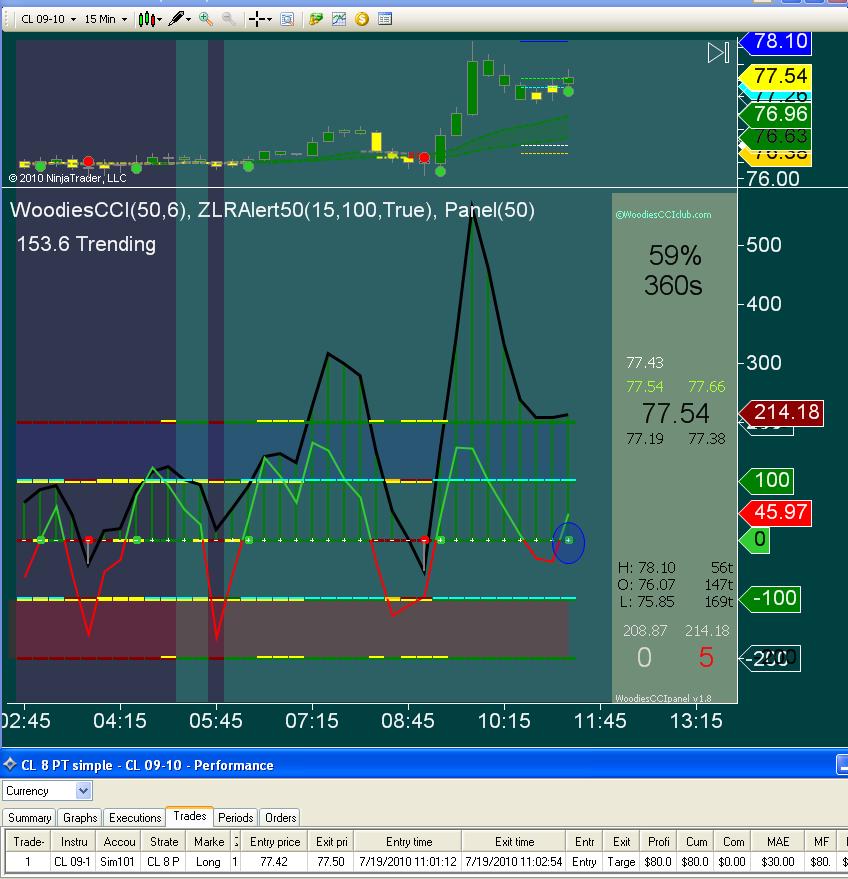Click the yellow 77.54 price marker
848x879 pixels.
pos(776,75)
